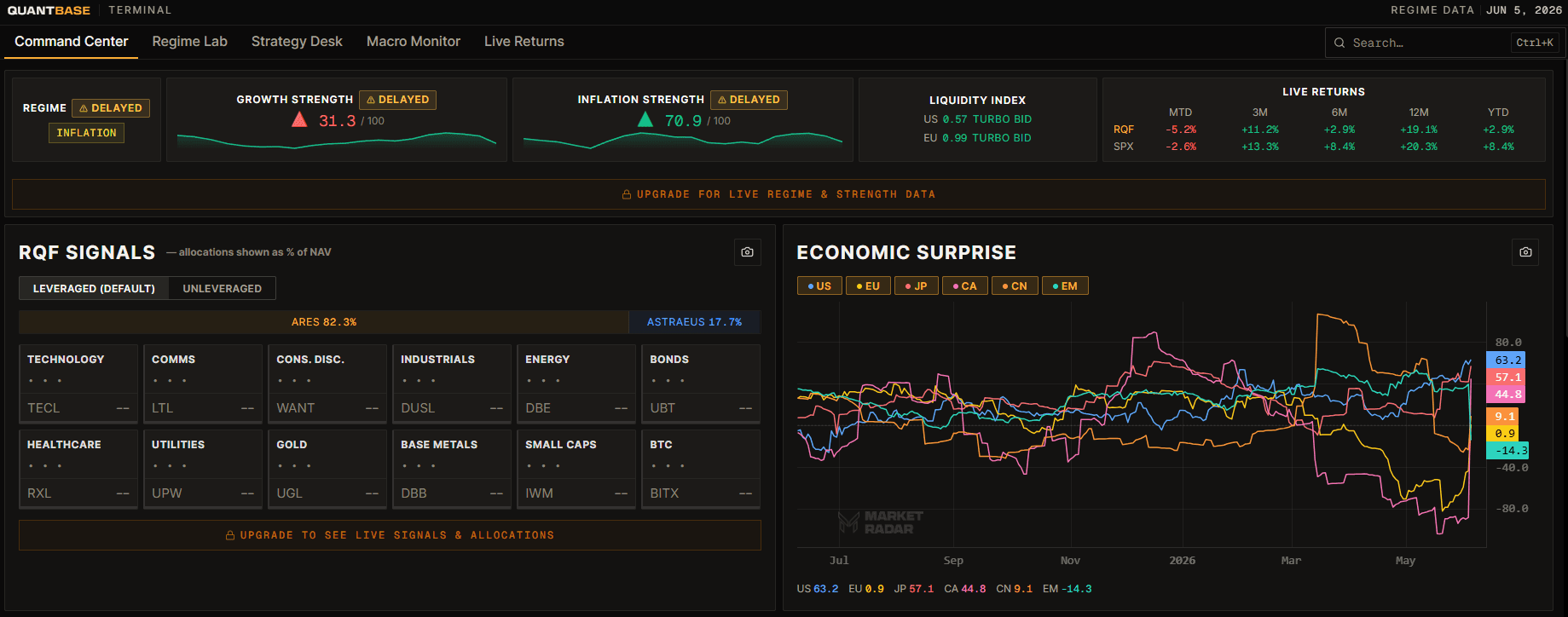Screen dimensions: 1568x617
Task: Switch to UNLEVERAGED mode
Action: (x=223, y=289)
